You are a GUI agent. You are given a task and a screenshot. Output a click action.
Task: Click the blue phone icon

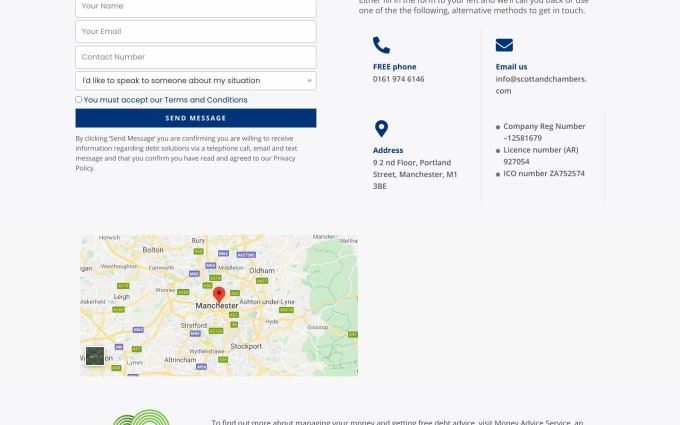pos(381,45)
